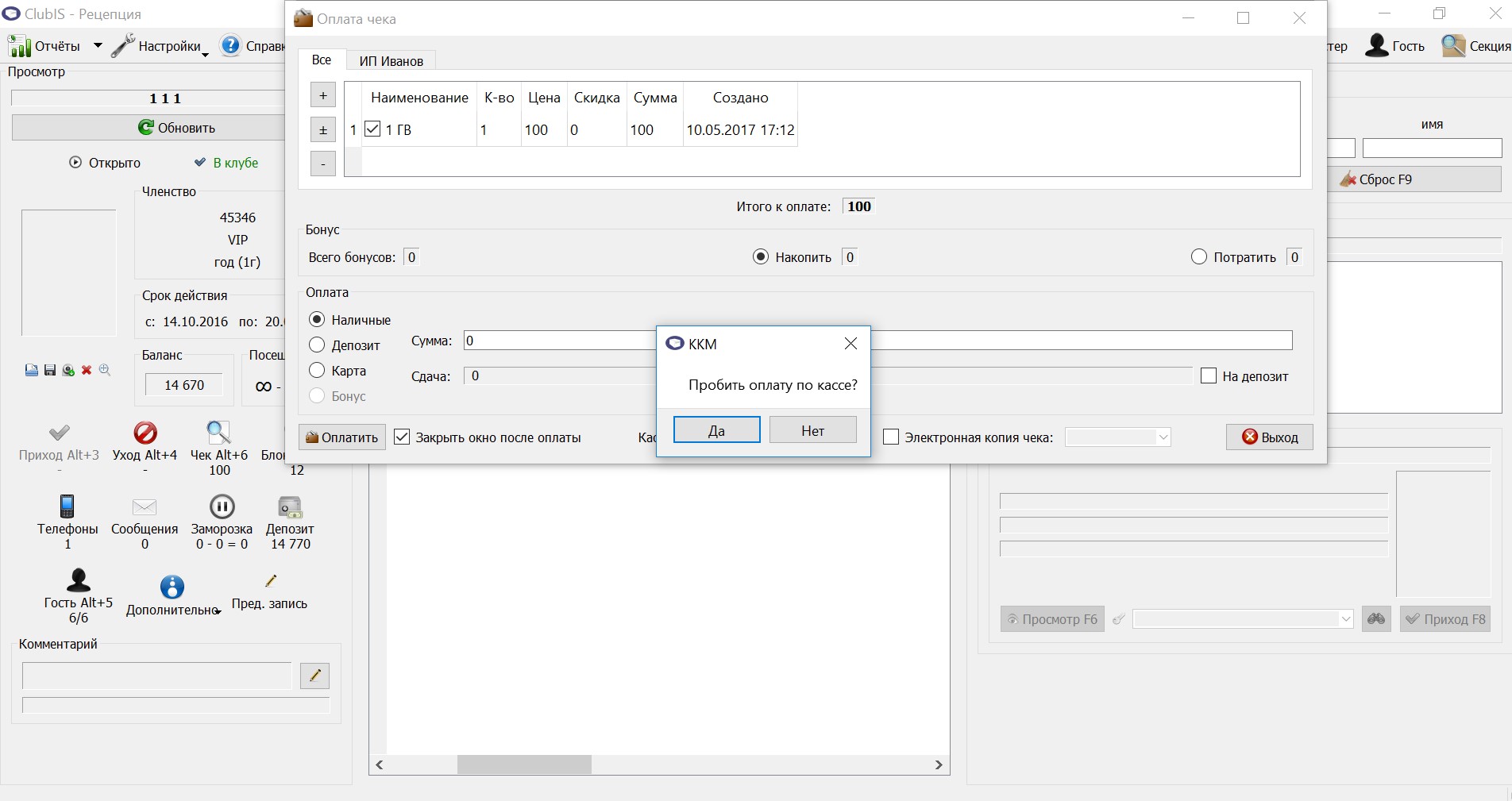Click the minus remove row button

click(323, 164)
